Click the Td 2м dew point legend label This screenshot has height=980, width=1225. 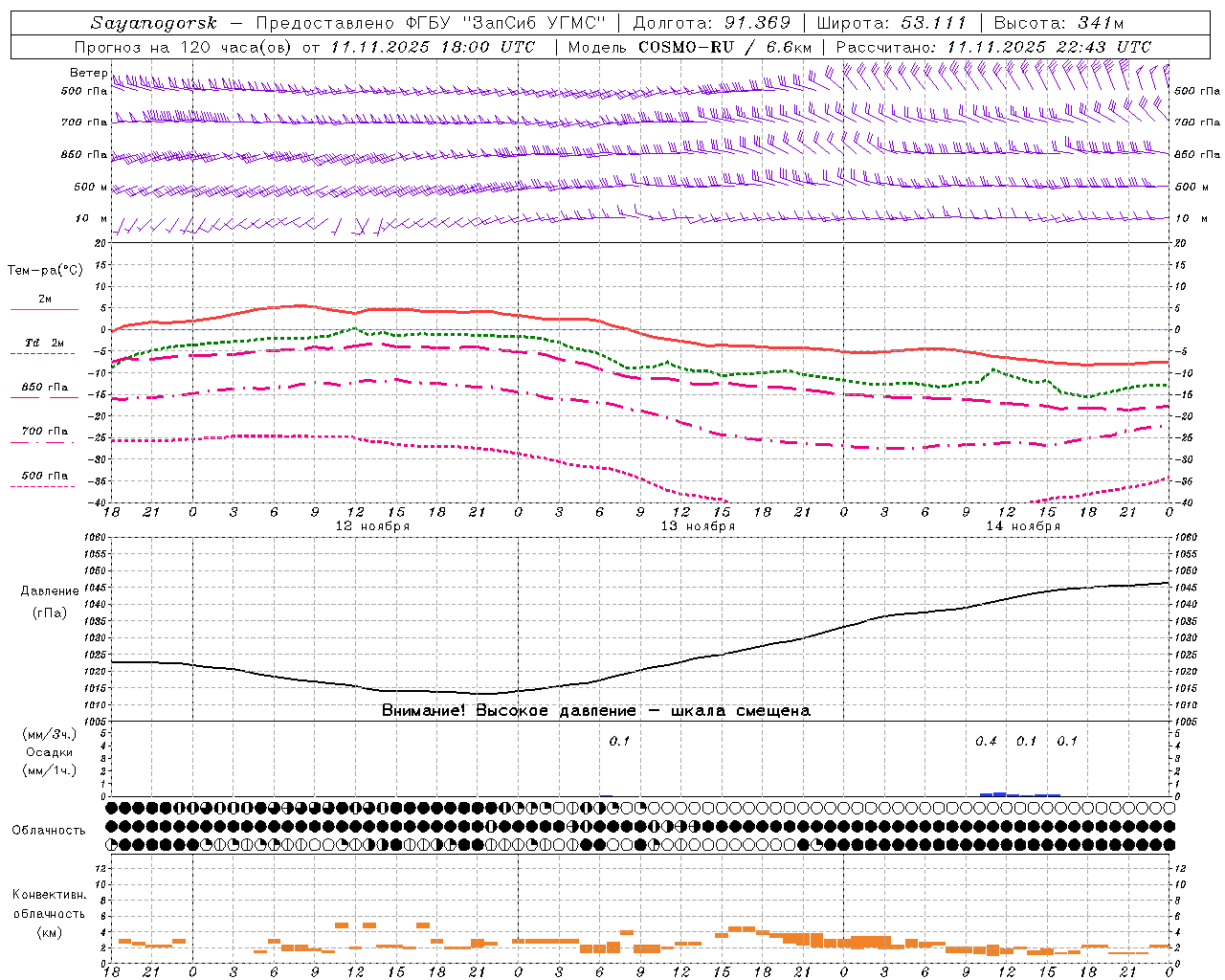pyautogui.click(x=44, y=343)
